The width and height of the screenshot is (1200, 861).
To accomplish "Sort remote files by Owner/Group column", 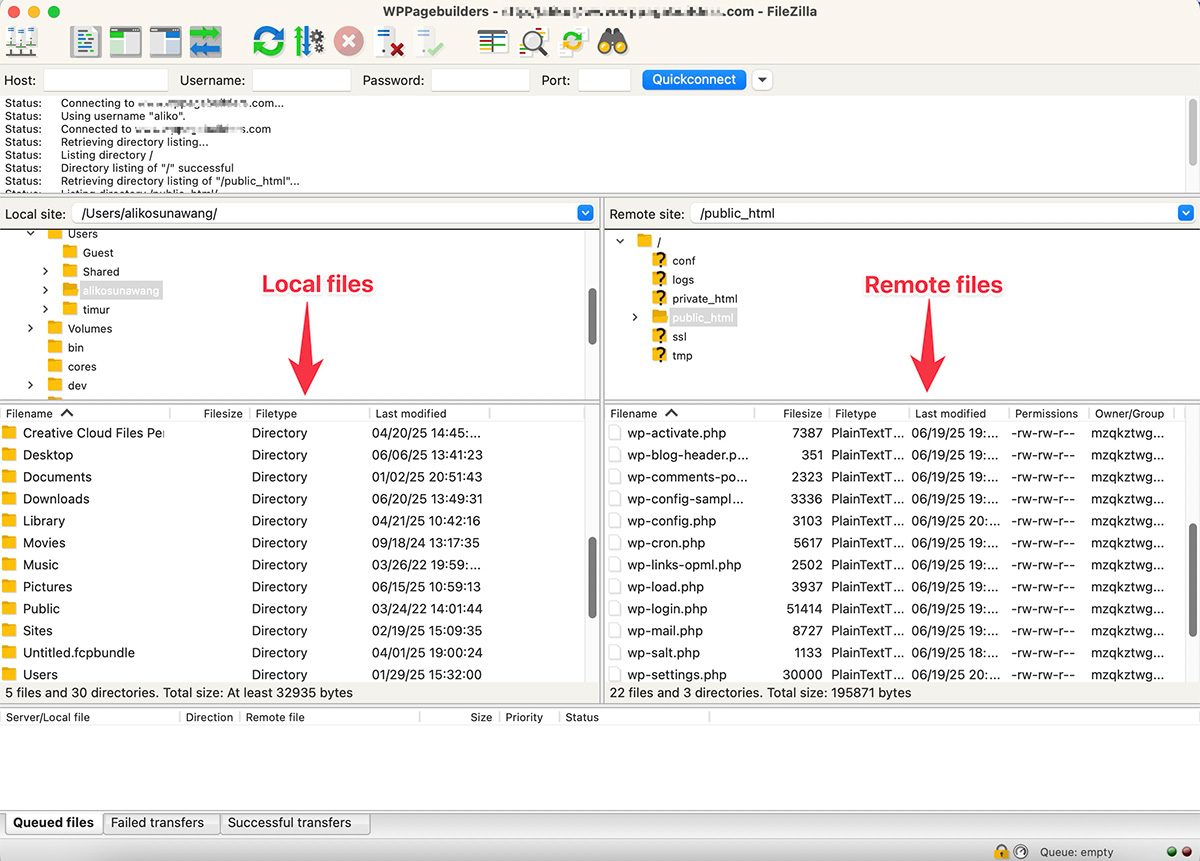I will click(x=1130, y=413).
